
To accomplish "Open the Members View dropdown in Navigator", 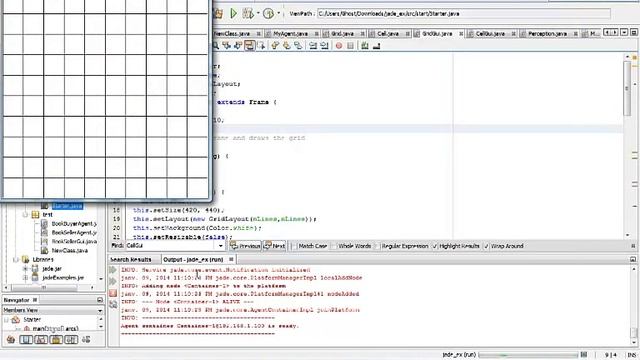I will click(100, 311).
